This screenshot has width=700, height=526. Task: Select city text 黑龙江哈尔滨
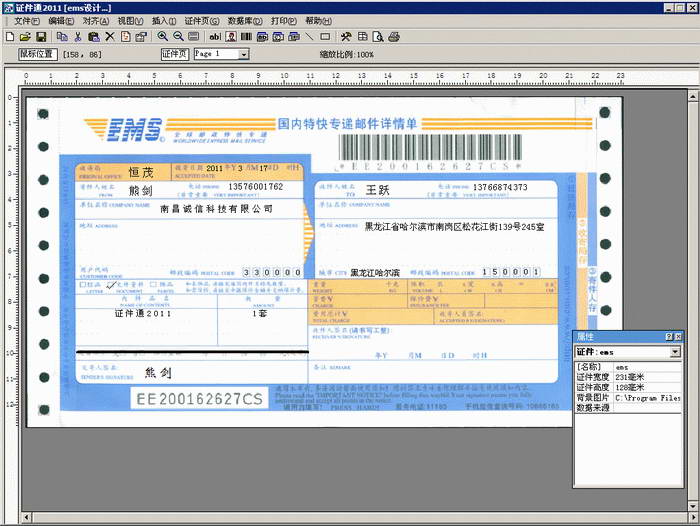[375, 273]
